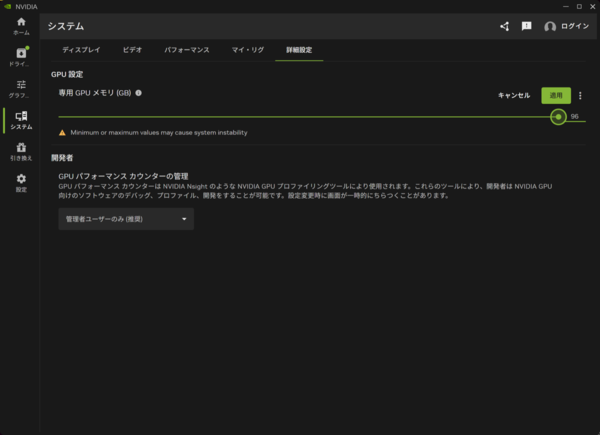Open the feedback icon in header
This screenshot has height=435, width=600.
(x=527, y=26)
